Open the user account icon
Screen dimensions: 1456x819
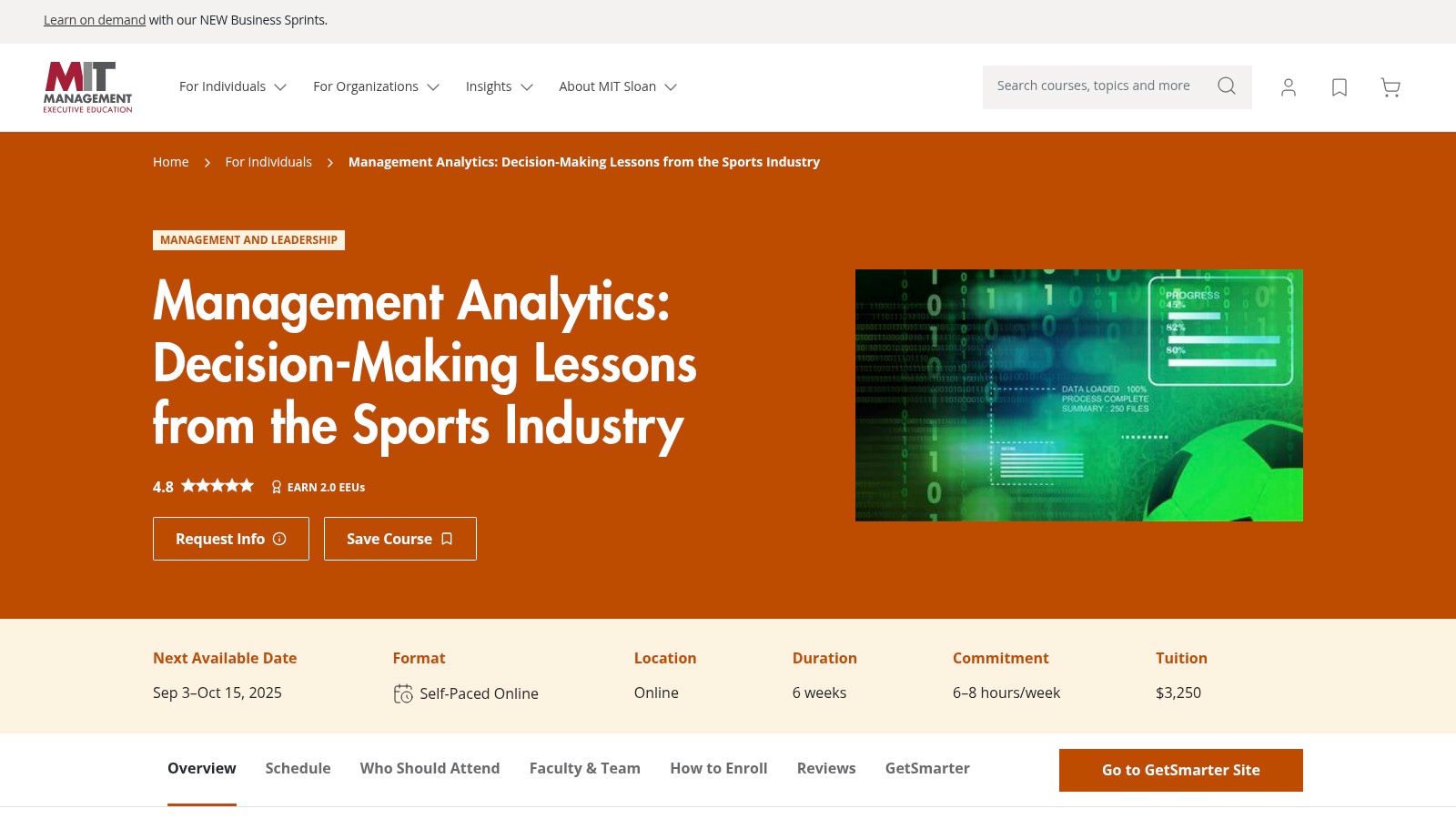(x=1289, y=87)
